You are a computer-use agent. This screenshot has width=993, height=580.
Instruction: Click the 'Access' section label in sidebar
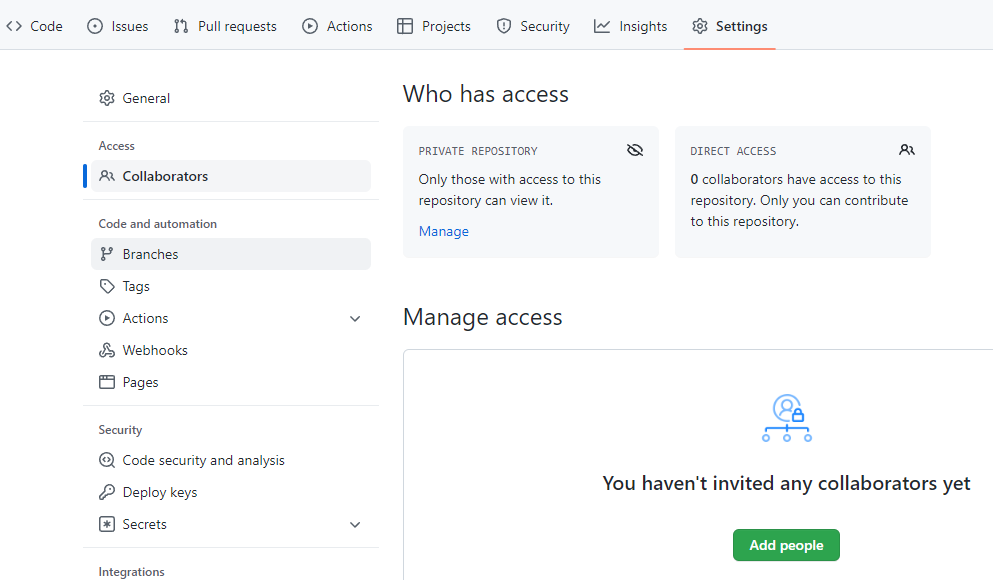point(117,146)
